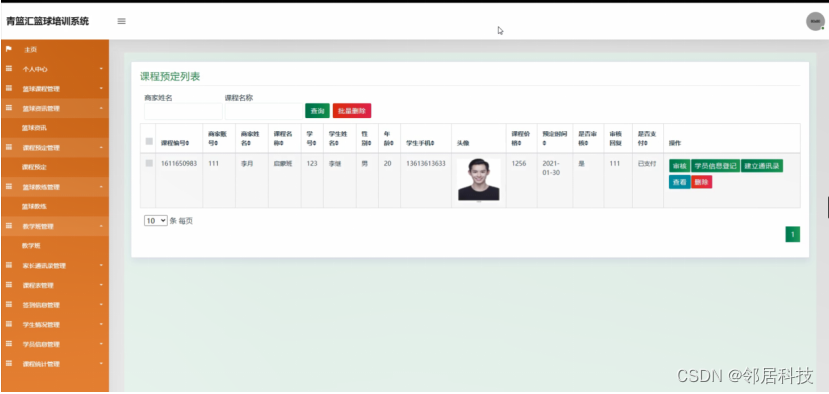Sort the table by 商家姓名 column
The image size is (829, 394).
point(250,139)
